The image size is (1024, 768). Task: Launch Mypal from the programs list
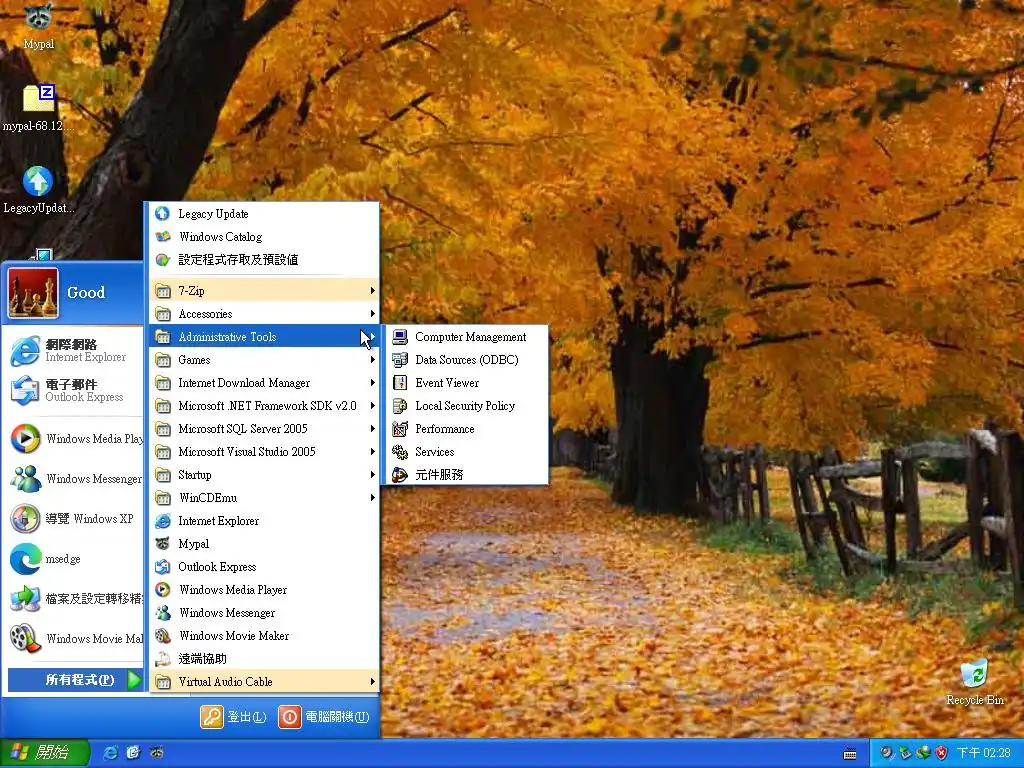264,544
